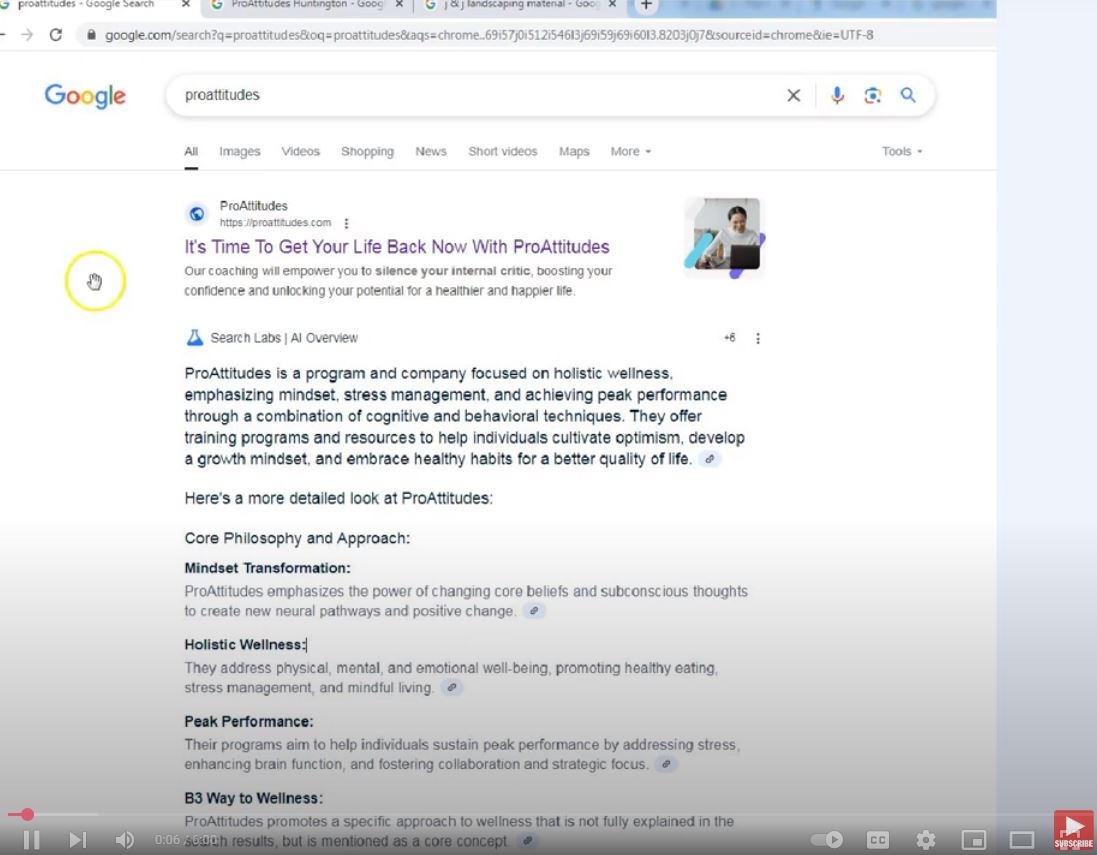
Task: Select the All results tab
Action: pyautogui.click(x=191, y=152)
